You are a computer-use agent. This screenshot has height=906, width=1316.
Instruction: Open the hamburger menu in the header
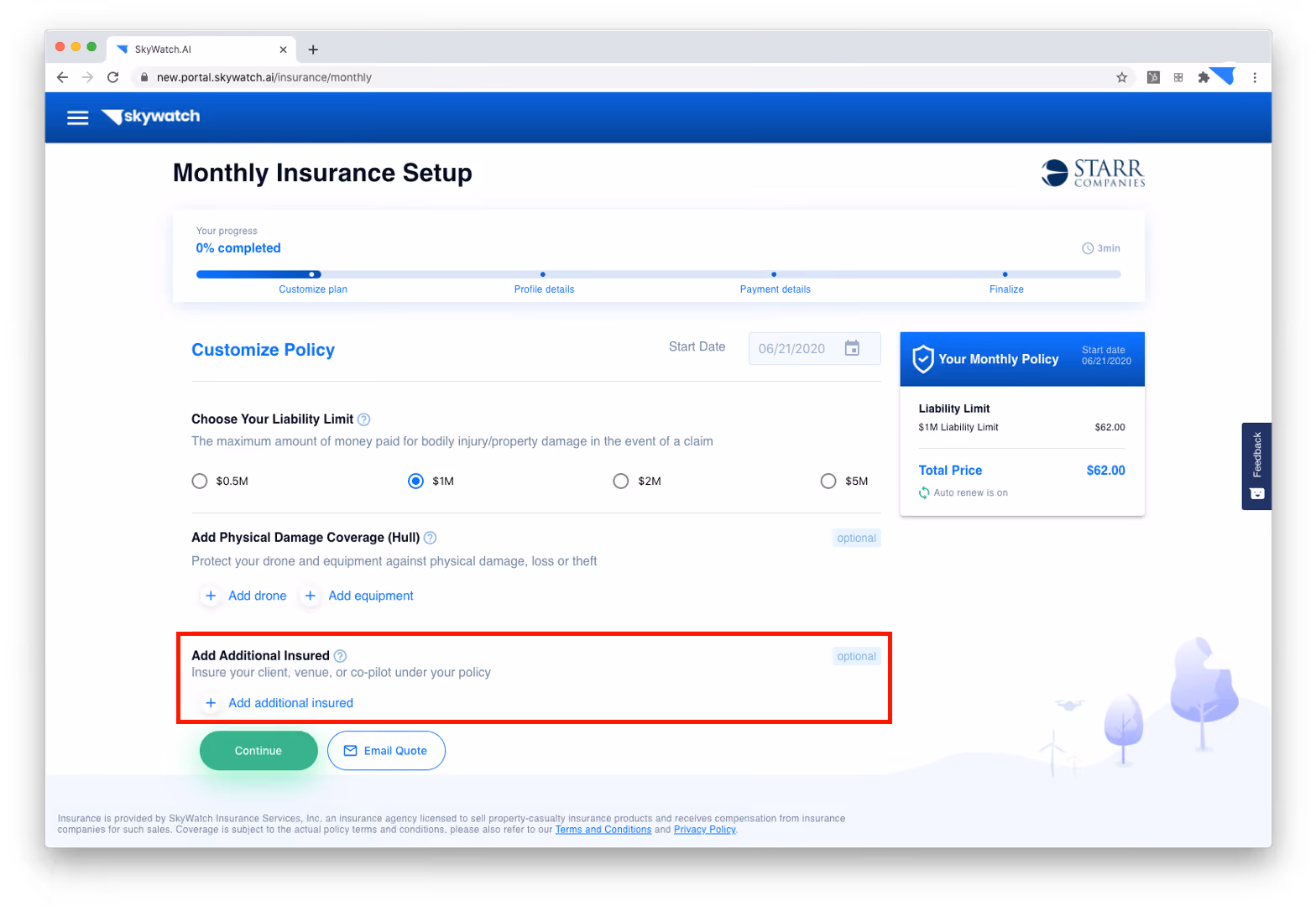pyautogui.click(x=77, y=117)
